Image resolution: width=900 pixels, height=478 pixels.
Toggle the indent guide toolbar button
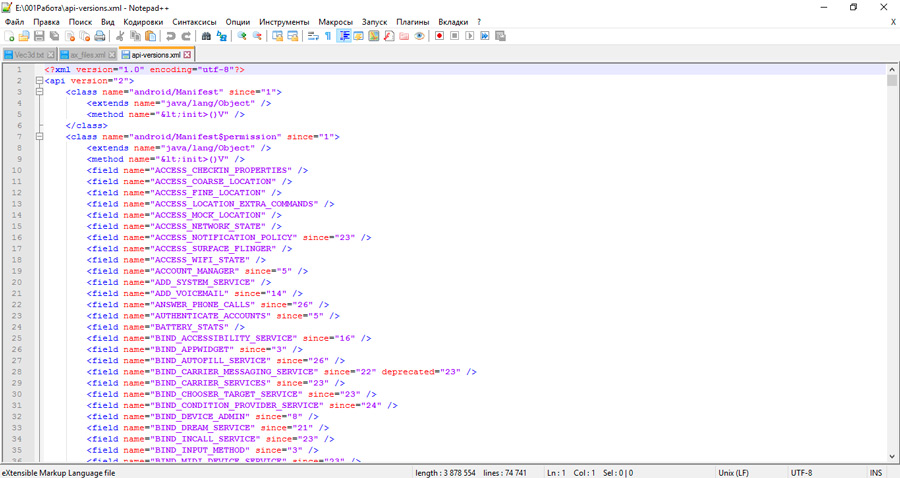[343, 36]
